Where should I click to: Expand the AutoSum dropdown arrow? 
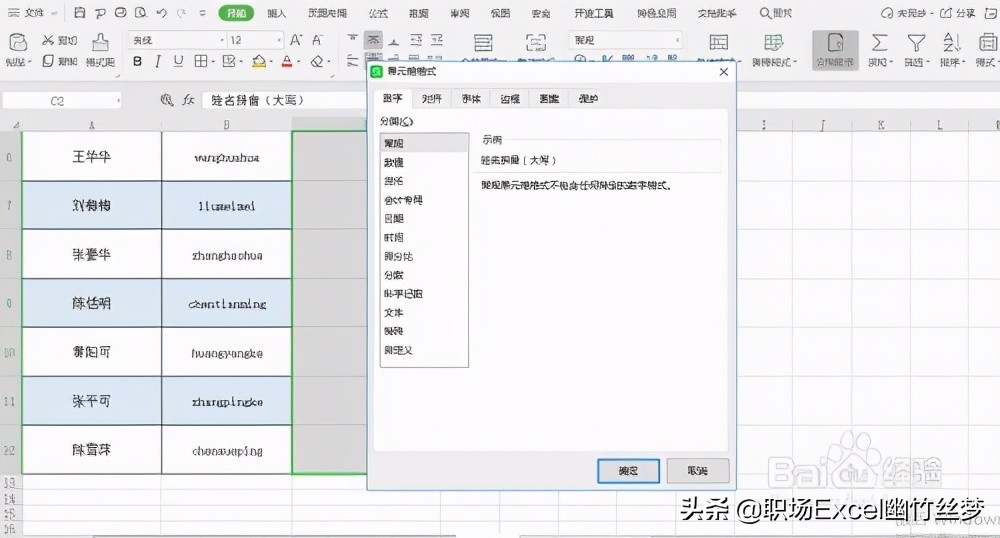point(890,62)
